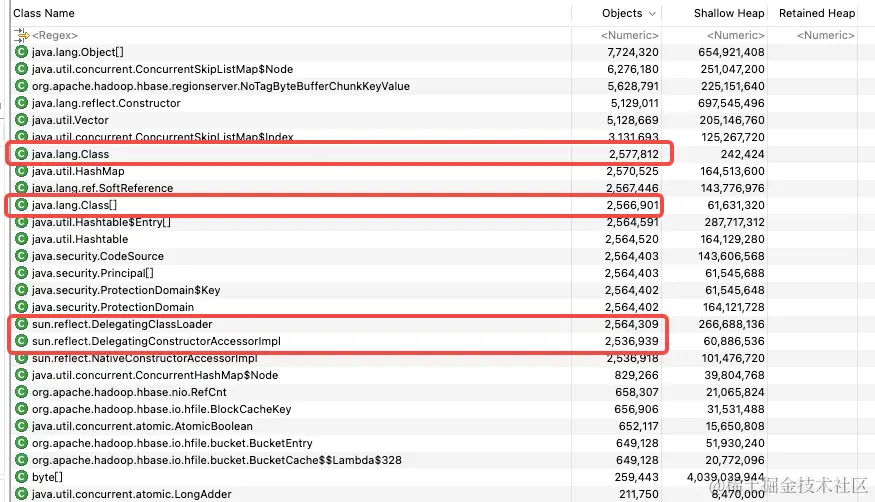Click the icon for atomic.AtomicBoolean
Viewport: 875px width, 502px height.
pyautogui.click(x=21, y=426)
